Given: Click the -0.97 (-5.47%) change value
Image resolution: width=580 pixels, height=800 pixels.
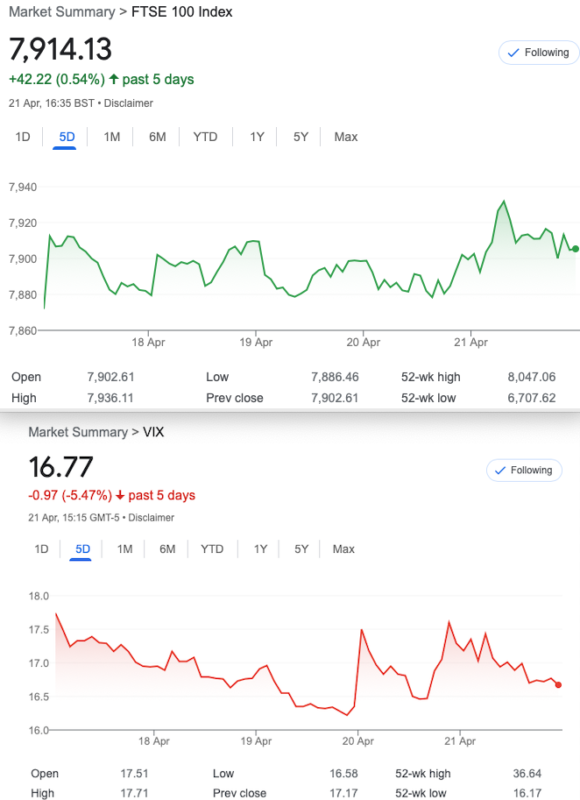Looking at the screenshot, I should [70, 495].
